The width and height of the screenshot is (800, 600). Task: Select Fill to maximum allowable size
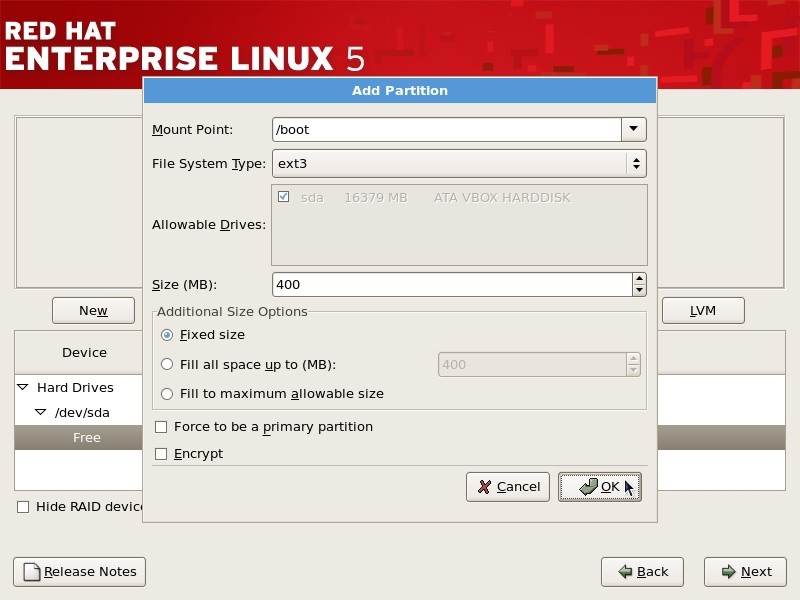(x=167, y=394)
